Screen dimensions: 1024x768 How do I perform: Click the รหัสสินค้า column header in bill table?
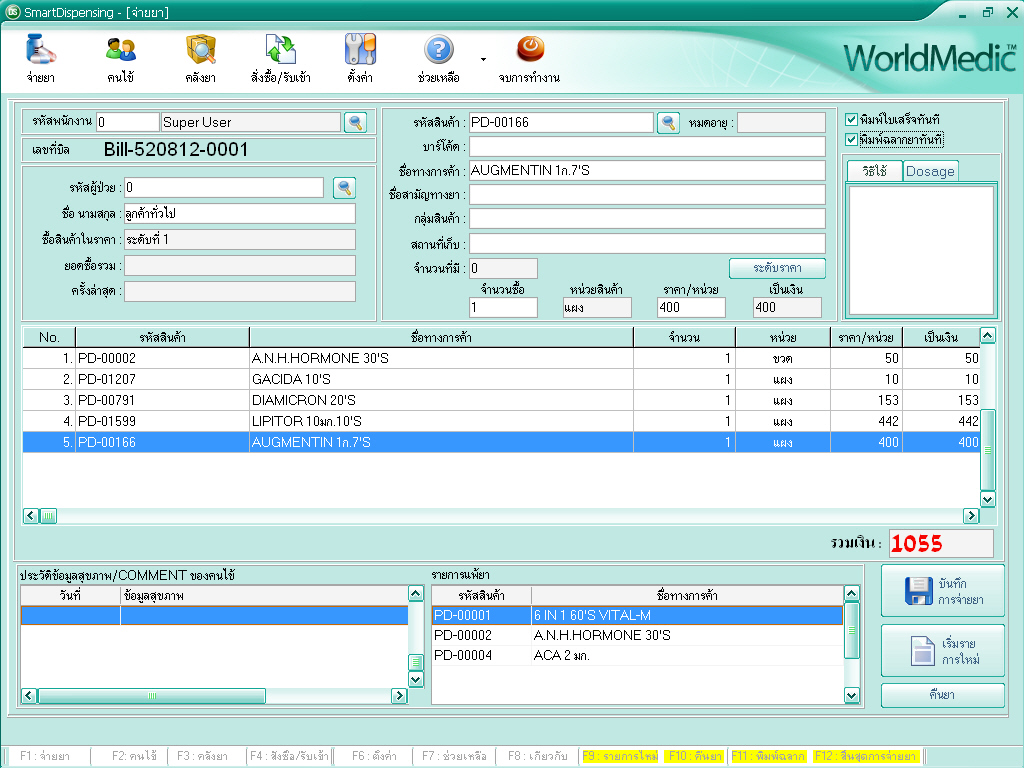tap(163, 337)
